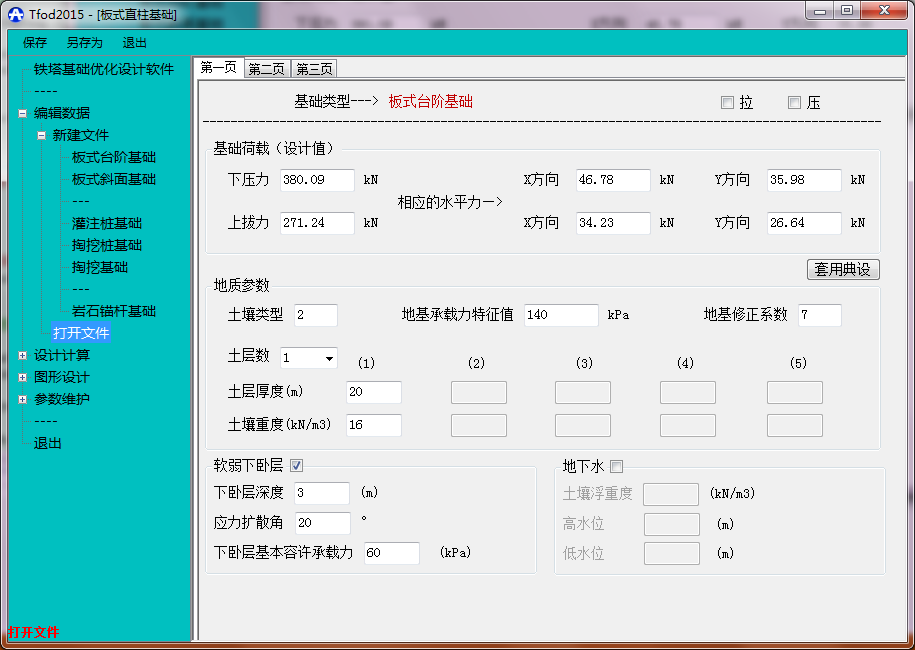The image size is (915, 650).
Task: Click the 下卧层深度 input field
Action: (322, 493)
